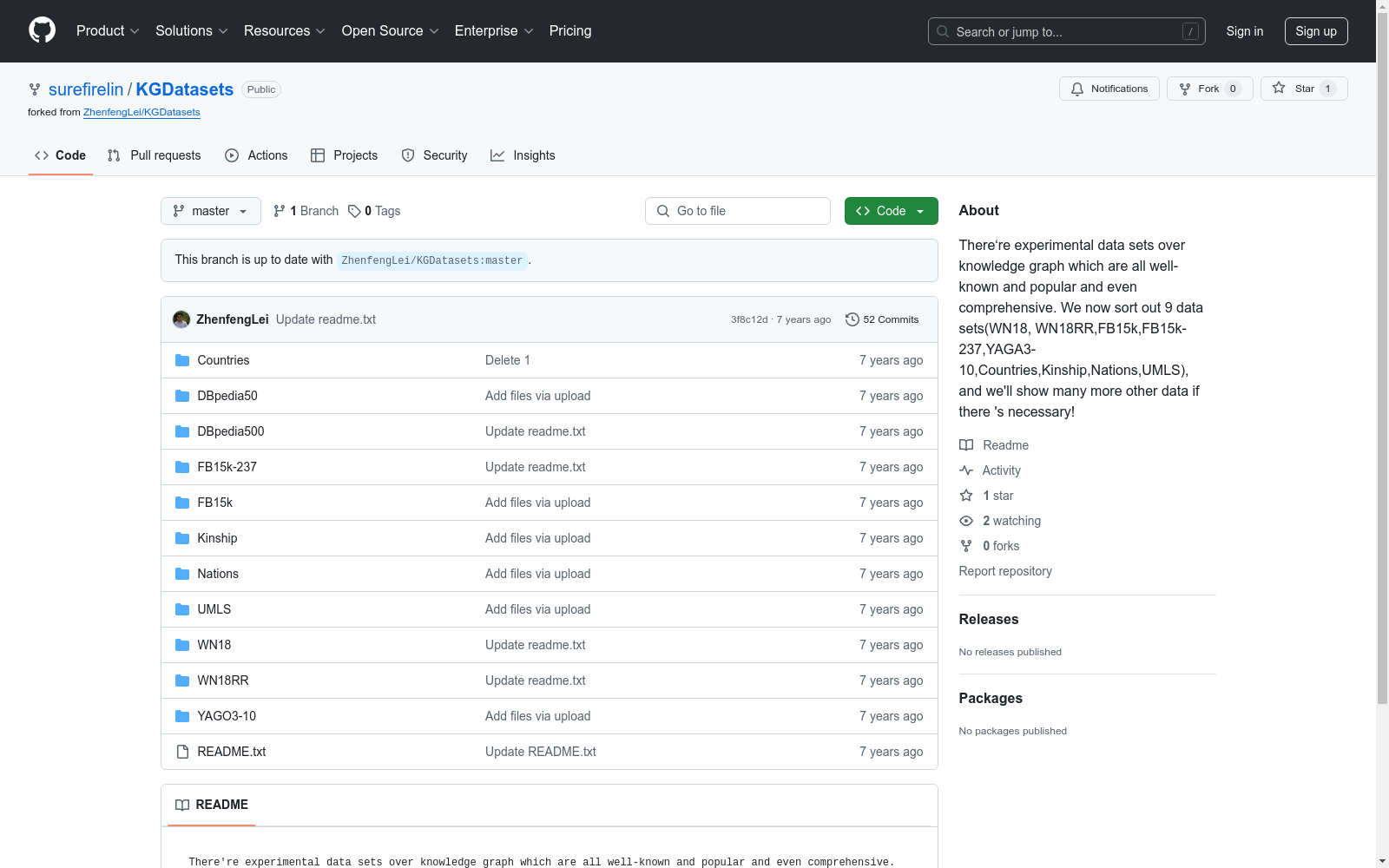1389x868 pixels.
Task: Switch to the Actions tab
Action: [x=256, y=155]
